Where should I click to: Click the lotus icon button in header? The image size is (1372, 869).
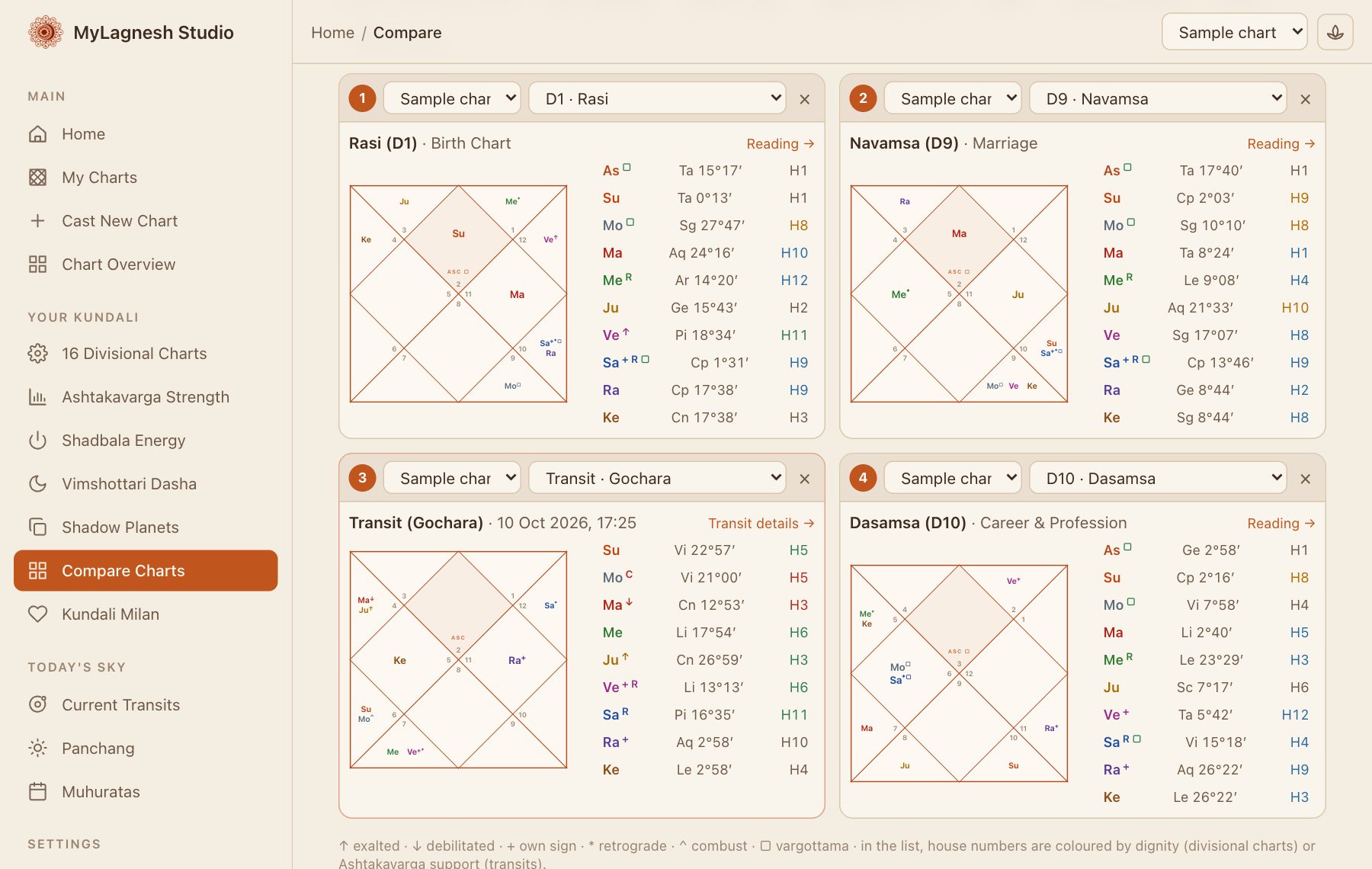point(1335,32)
